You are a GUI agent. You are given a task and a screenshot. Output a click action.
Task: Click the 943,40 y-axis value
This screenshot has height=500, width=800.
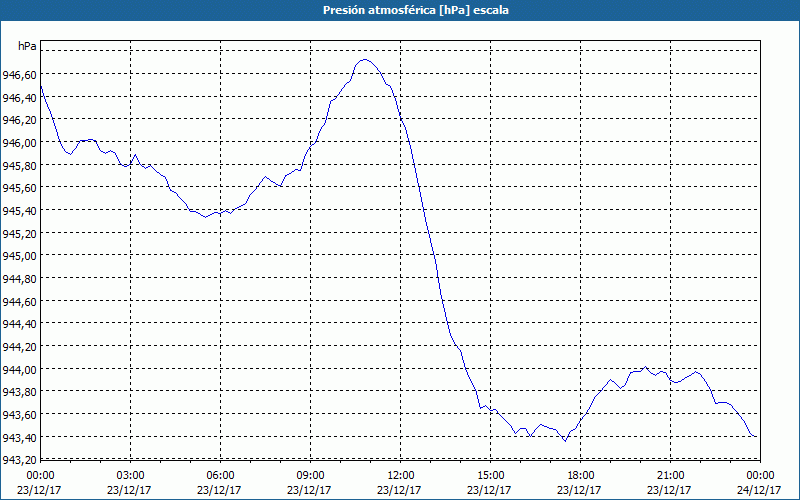[x=19, y=437]
